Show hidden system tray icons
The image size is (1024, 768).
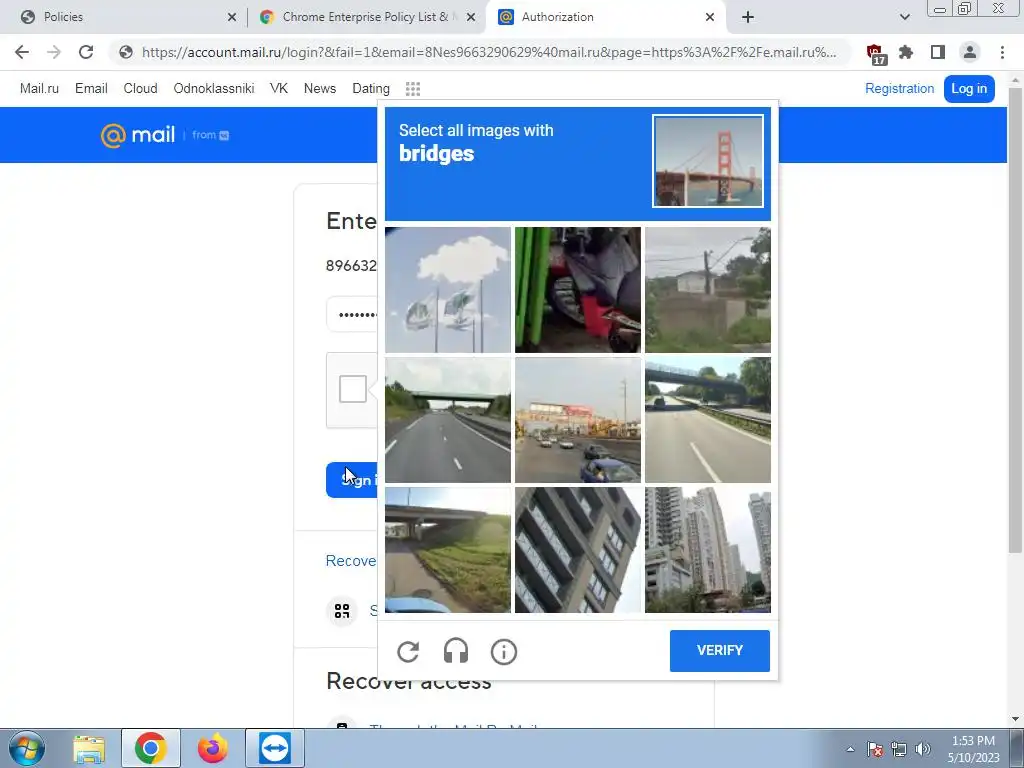[x=850, y=749]
